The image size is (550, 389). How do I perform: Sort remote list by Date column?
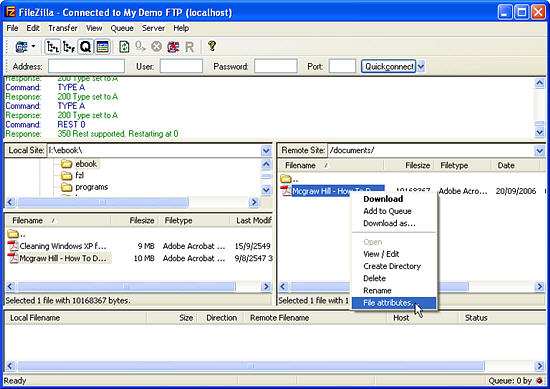click(517, 165)
